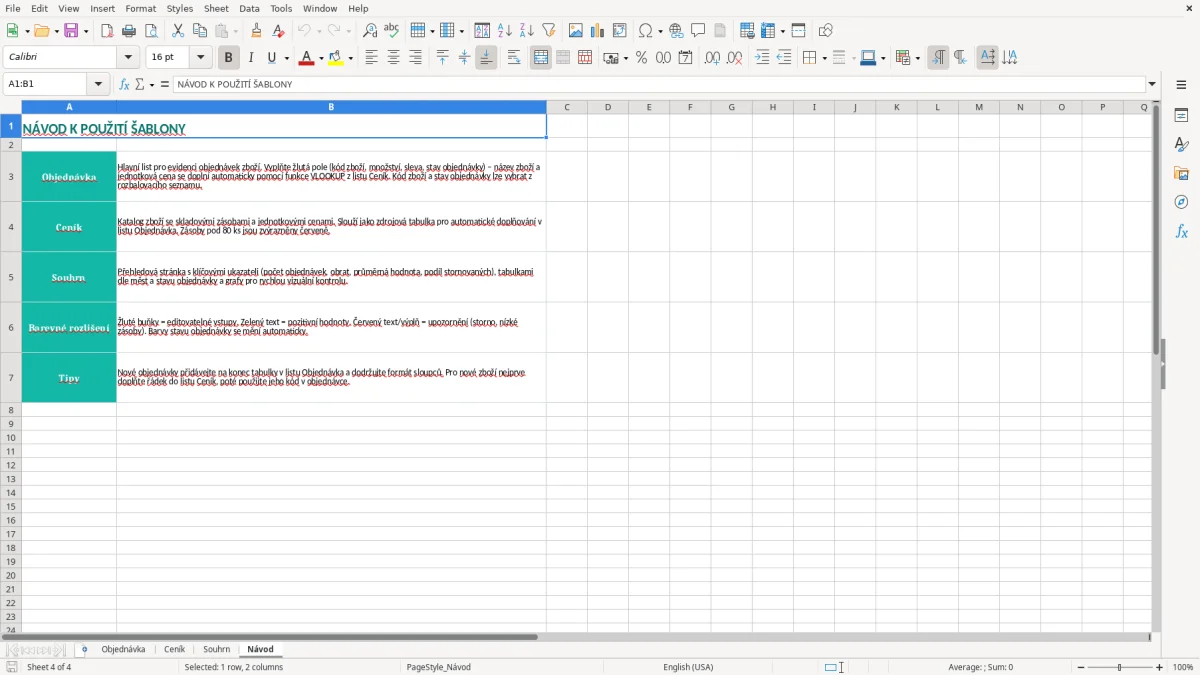Copy the selected cells

(200, 31)
